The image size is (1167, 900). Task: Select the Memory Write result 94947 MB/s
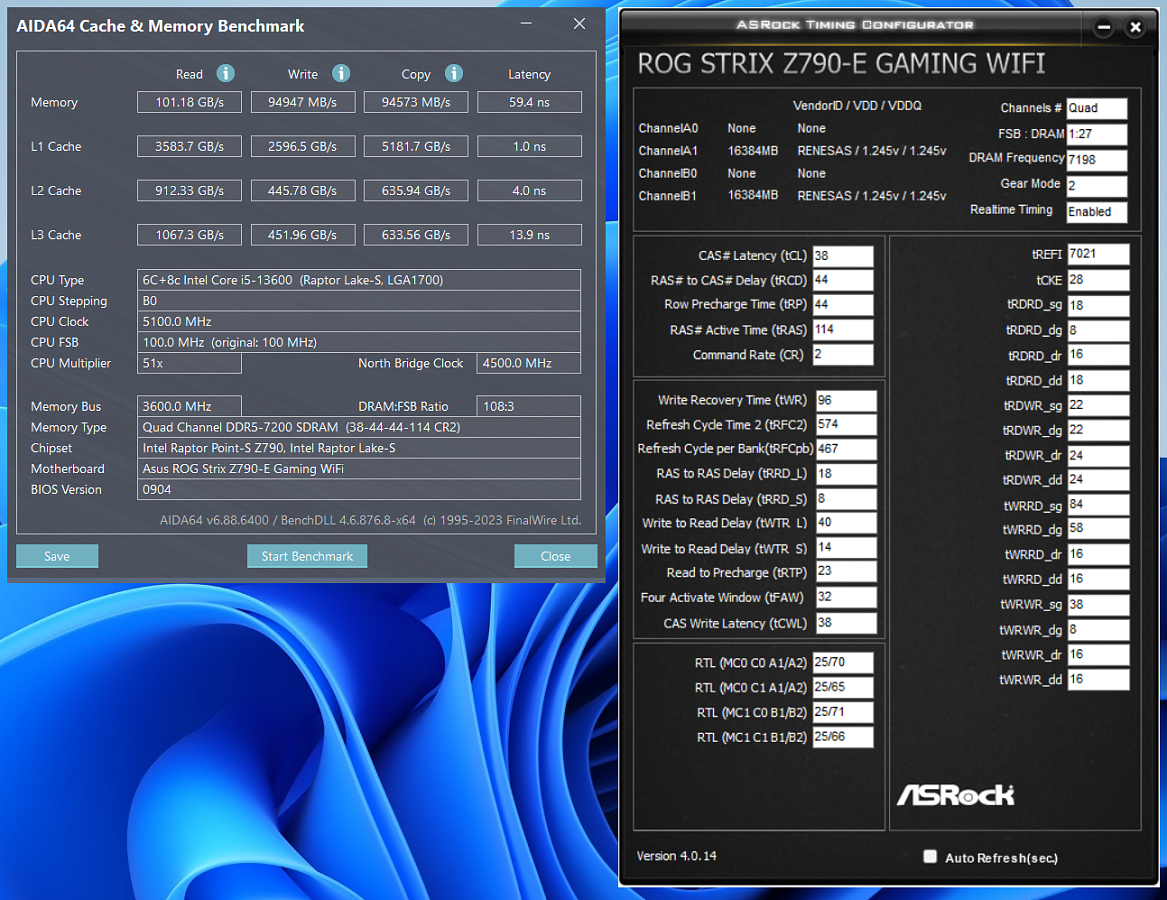pos(303,102)
